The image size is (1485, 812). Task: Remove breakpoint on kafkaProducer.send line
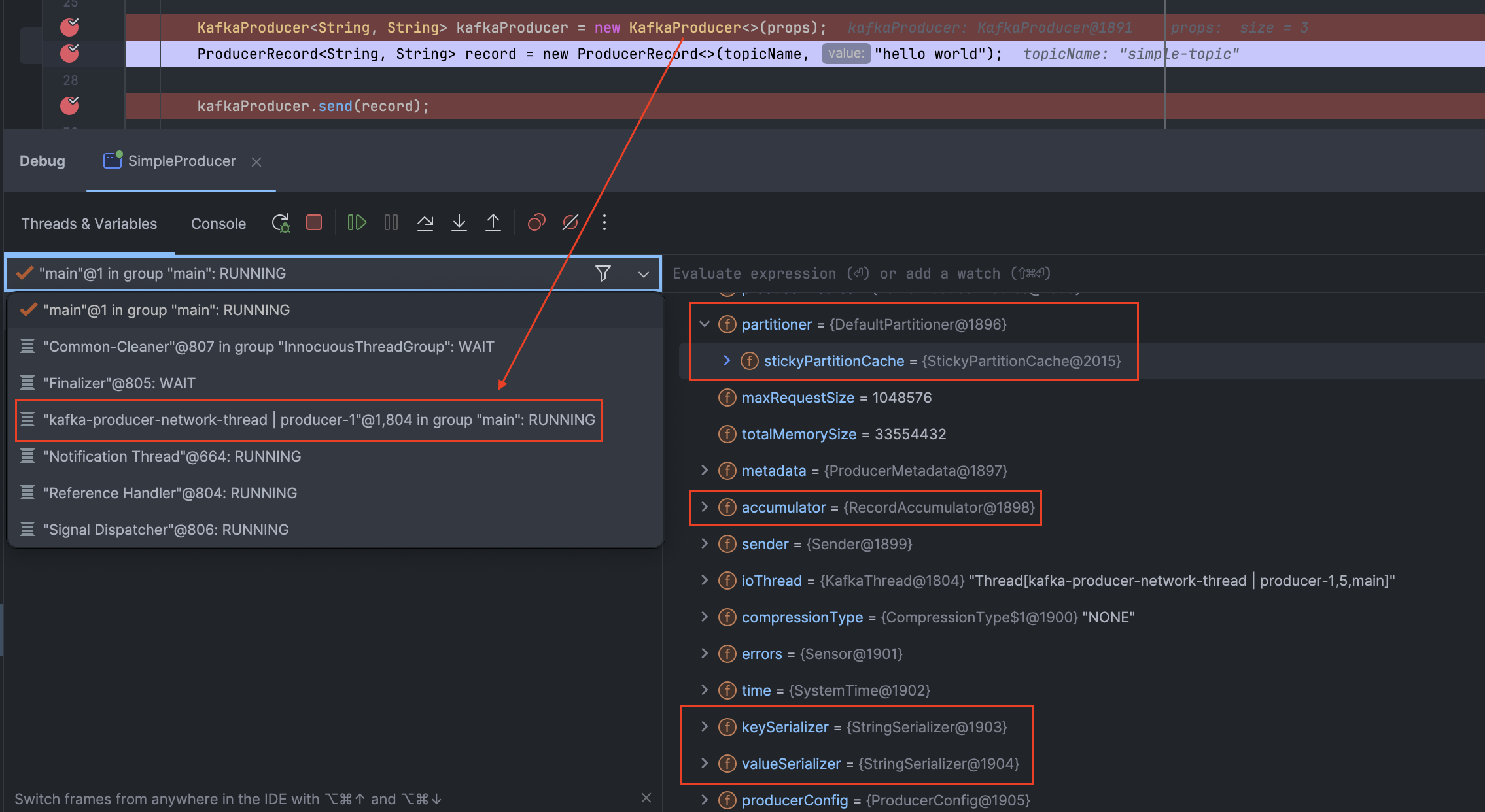[69, 105]
